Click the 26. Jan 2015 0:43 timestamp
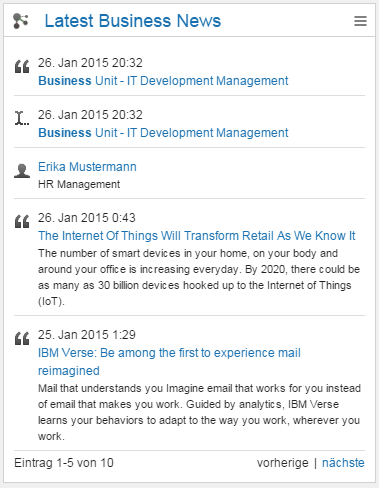The width and height of the screenshot is (379, 488). [x=87, y=218]
